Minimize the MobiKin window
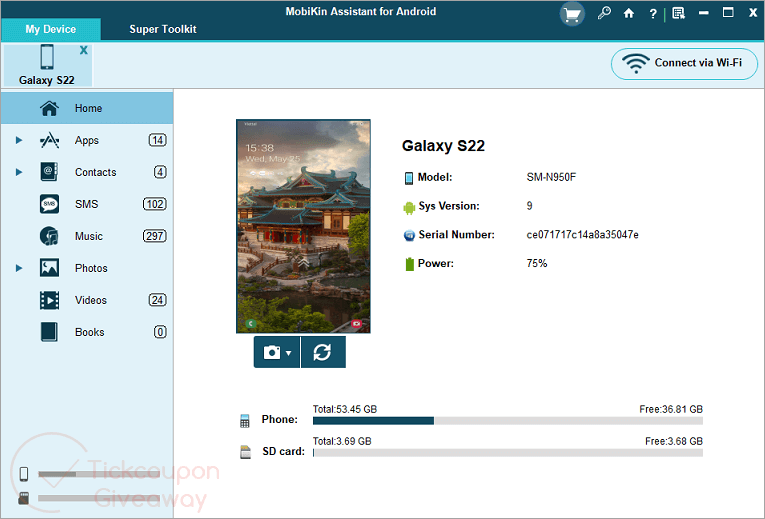The width and height of the screenshot is (765, 519). point(703,13)
